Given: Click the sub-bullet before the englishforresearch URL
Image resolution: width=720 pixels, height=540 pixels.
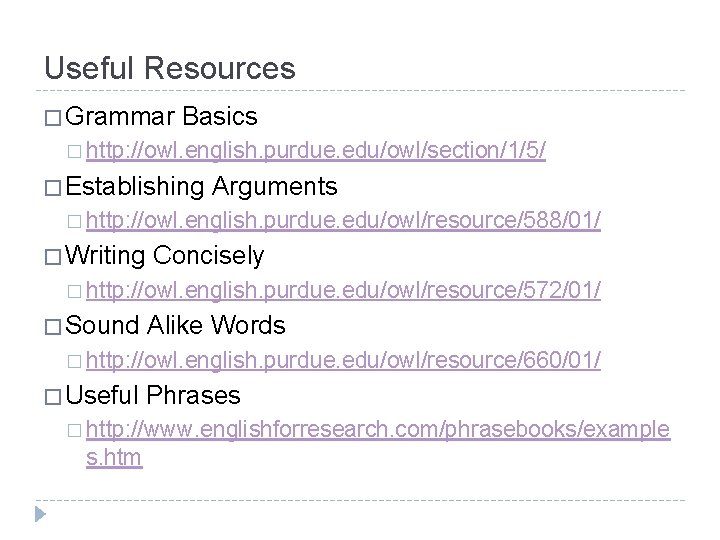Looking at the screenshot, I should point(78,431).
